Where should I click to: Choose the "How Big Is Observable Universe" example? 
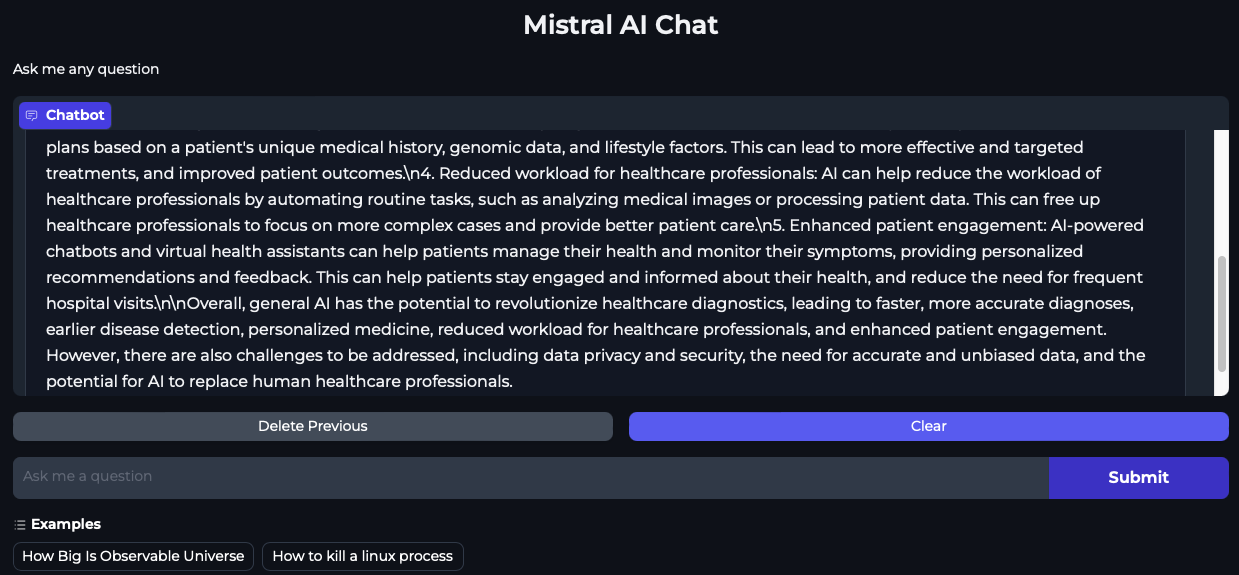click(x=133, y=556)
